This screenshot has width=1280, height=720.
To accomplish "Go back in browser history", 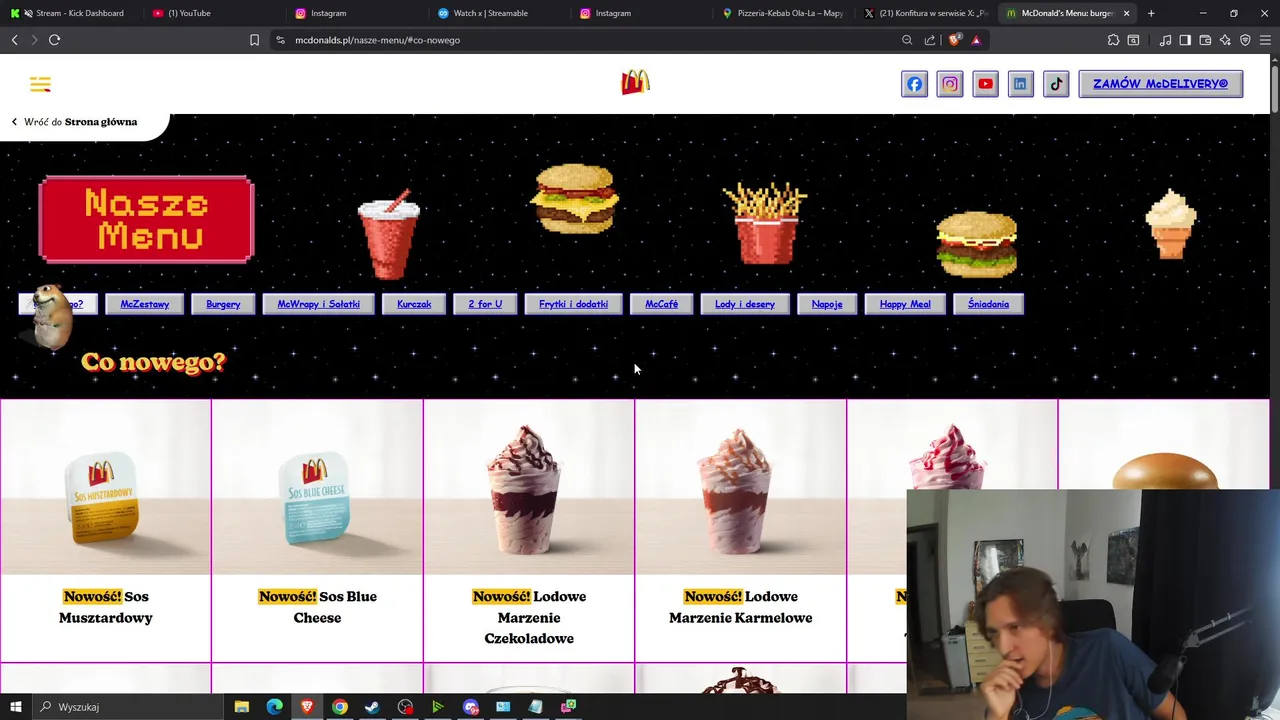I will pyautogui.click(x=14, y=40).
